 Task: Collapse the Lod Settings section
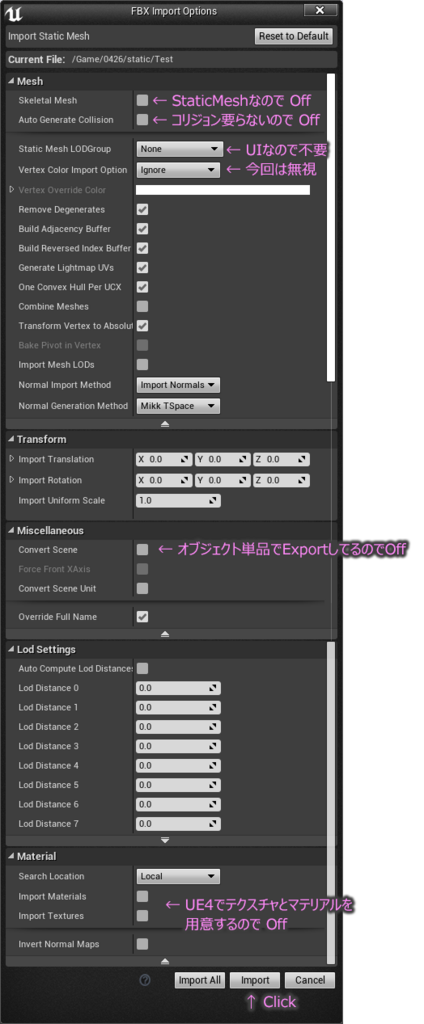[12, 650]
